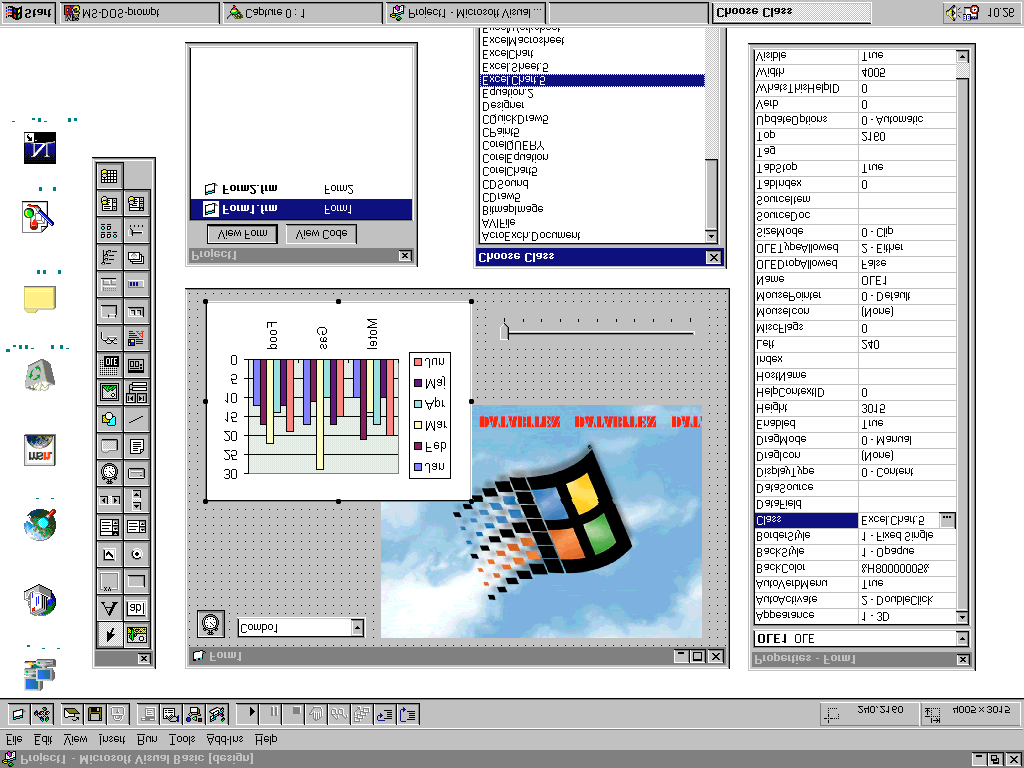Click the Choose Class list scroll-down arrow

coord(711,236)
